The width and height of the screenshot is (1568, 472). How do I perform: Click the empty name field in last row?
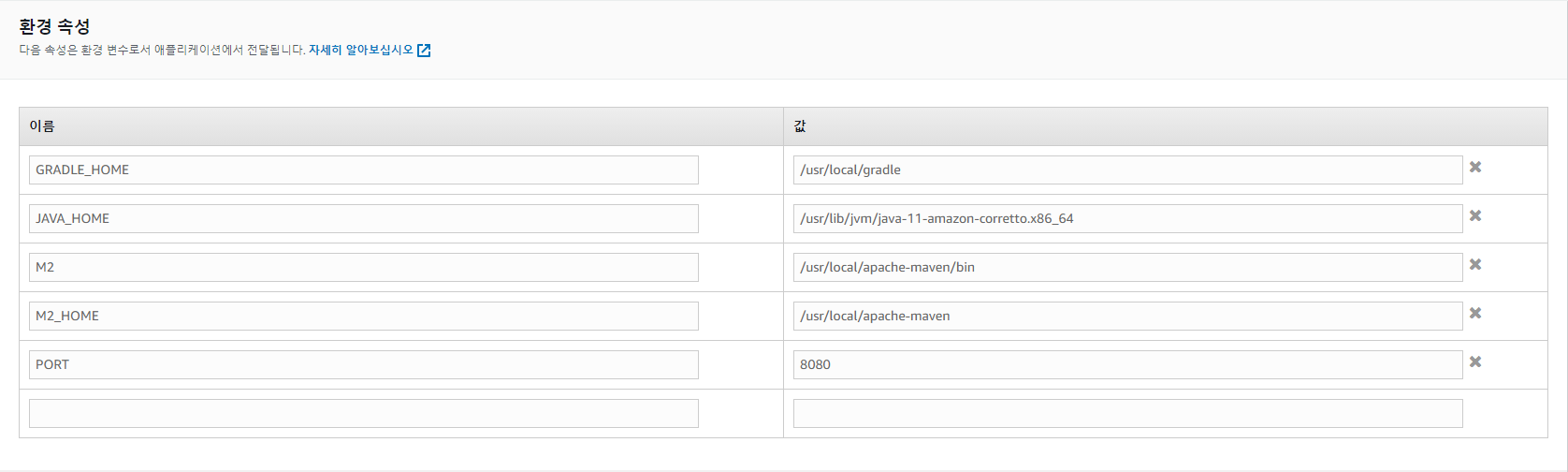pyautogui.click(x=363, y=414)
